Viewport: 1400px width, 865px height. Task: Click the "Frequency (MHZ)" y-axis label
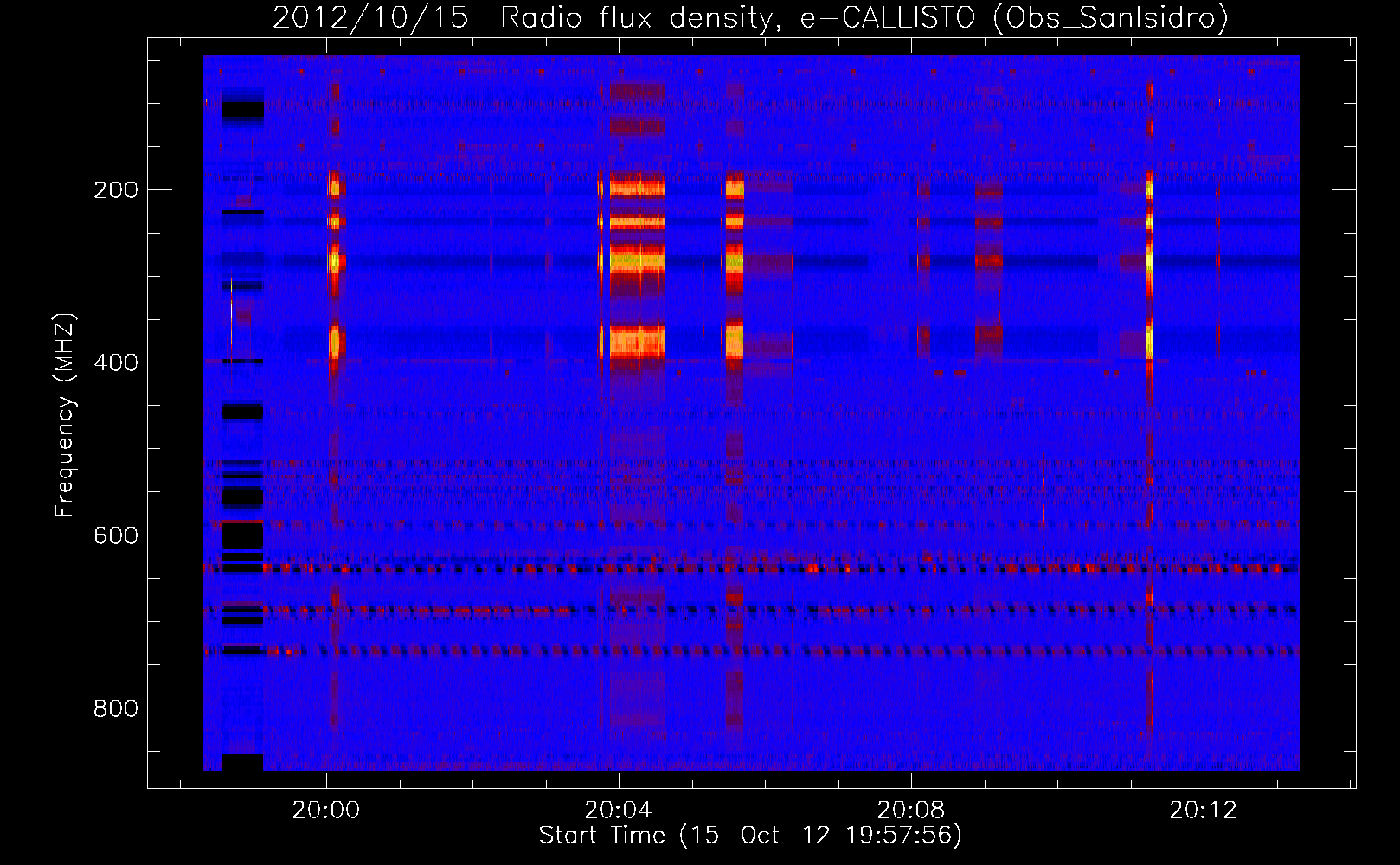coord(65,415)
